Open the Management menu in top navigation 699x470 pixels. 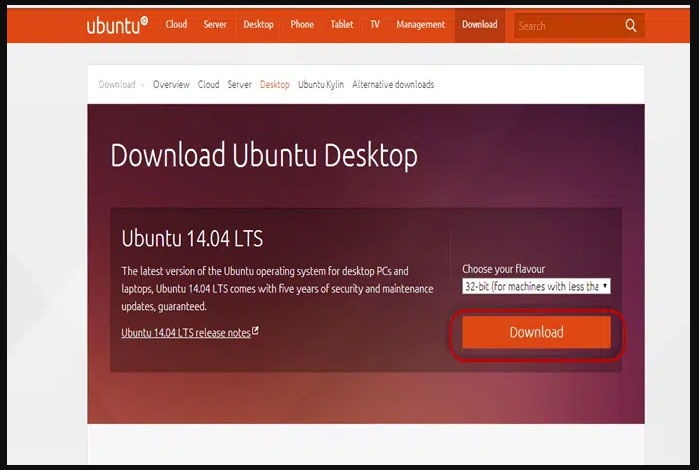click(x=420, y=25)
